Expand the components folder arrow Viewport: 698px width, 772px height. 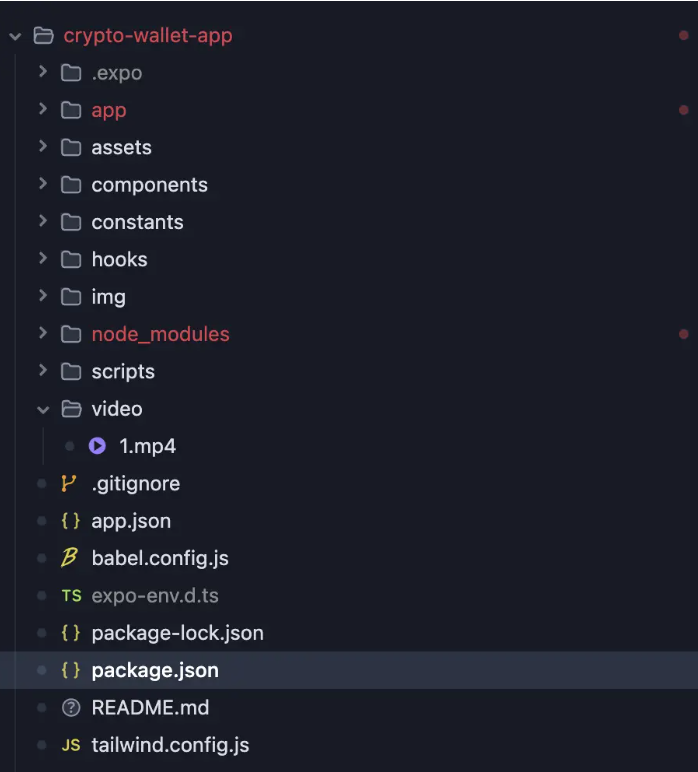(x=43, y=184)
